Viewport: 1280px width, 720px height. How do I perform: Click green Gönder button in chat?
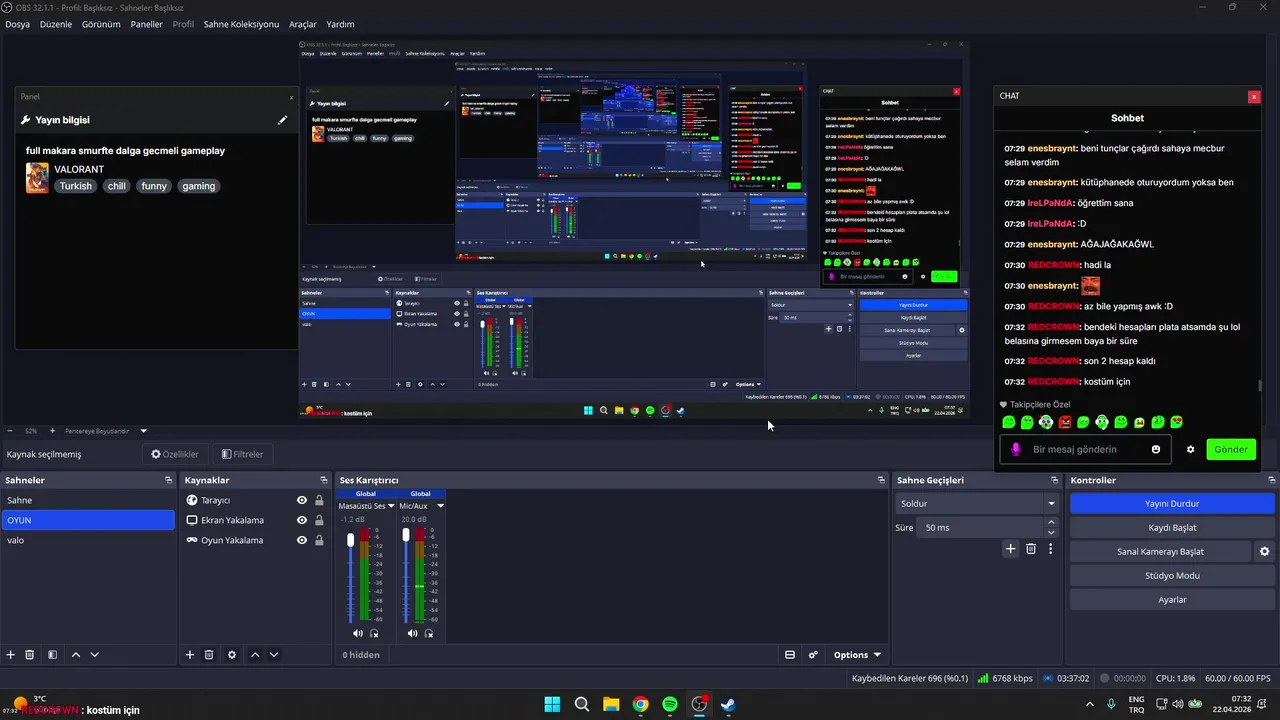point(1231,449)
